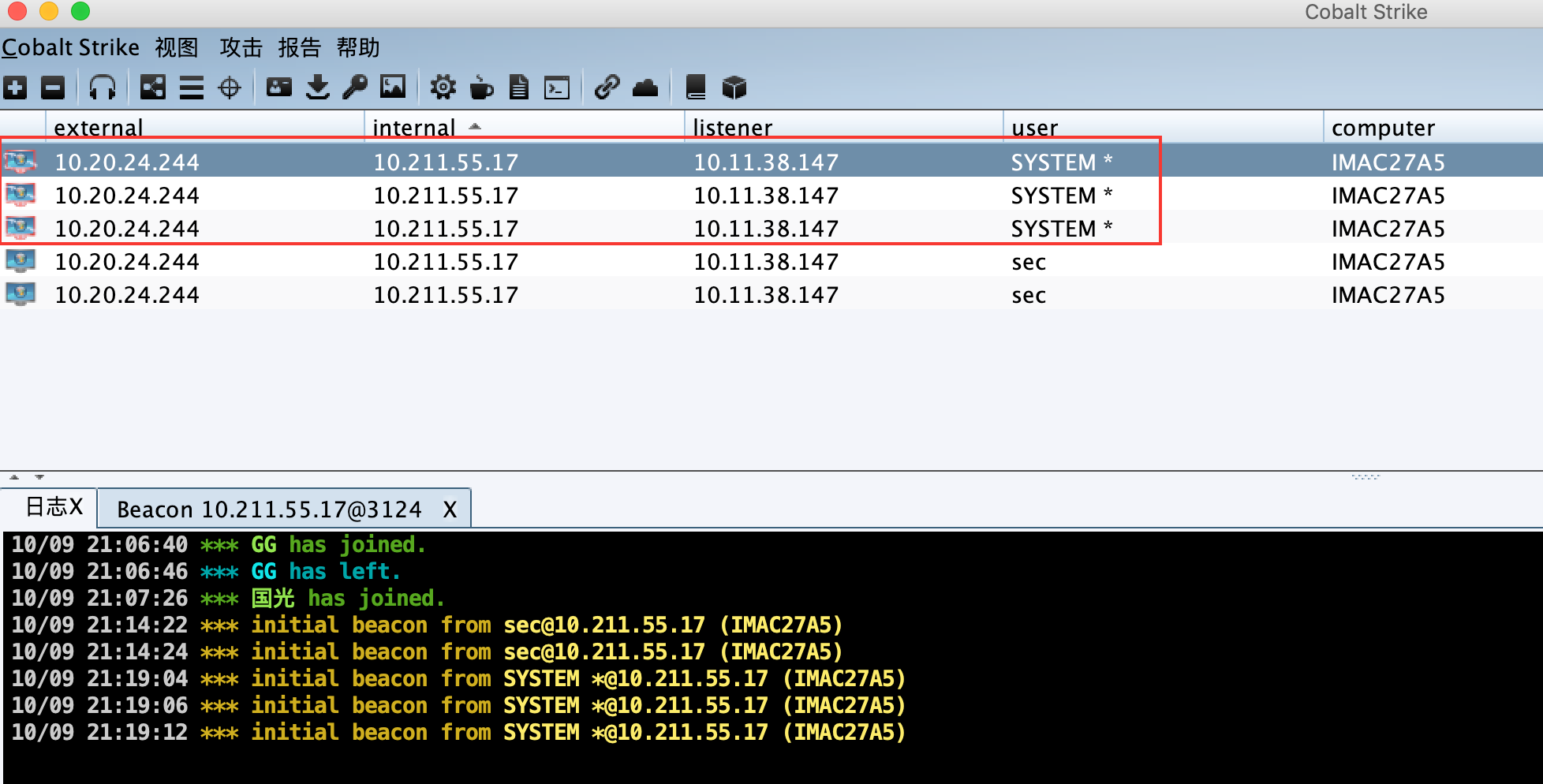This screenshot has width=1543, height=784.
Task: Collapse the top pane with the up arrow
Action: (14, 477)
